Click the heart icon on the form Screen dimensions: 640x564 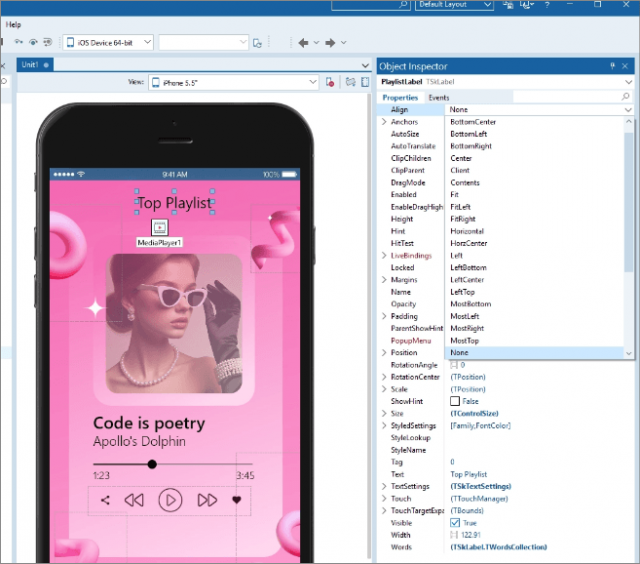click(237, 499)
